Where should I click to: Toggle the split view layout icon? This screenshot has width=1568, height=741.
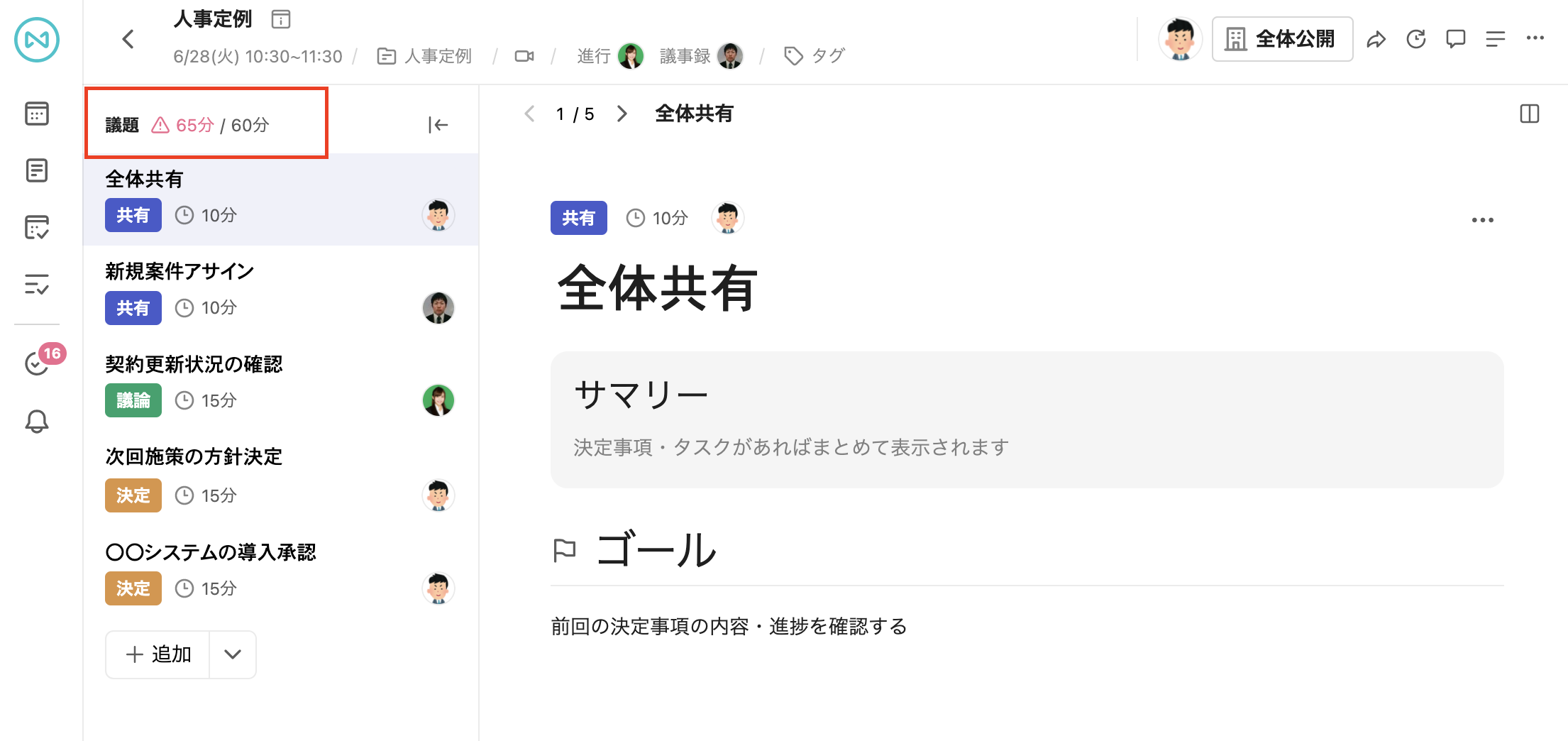1529,114
